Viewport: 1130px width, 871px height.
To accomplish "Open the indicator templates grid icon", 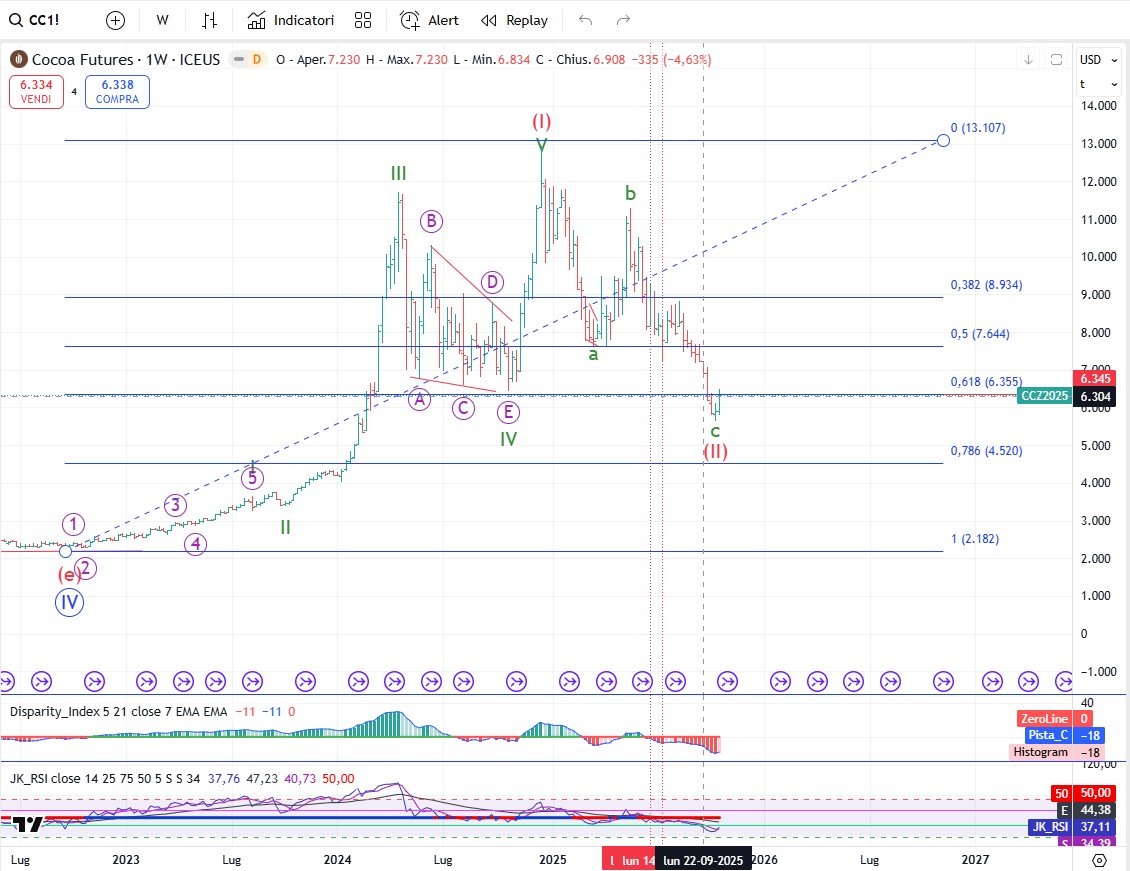I will pos(363,20).
